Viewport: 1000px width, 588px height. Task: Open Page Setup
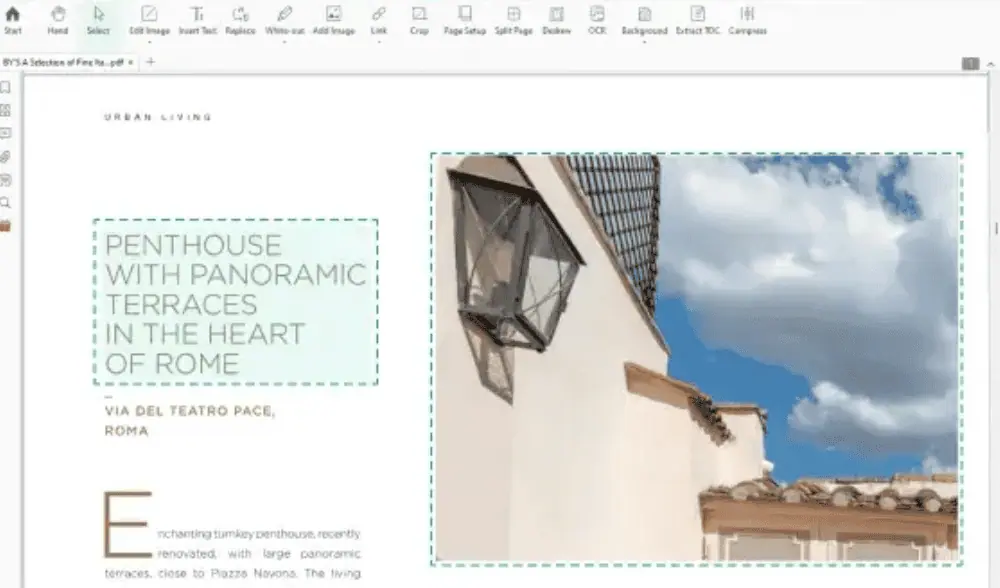465,19
